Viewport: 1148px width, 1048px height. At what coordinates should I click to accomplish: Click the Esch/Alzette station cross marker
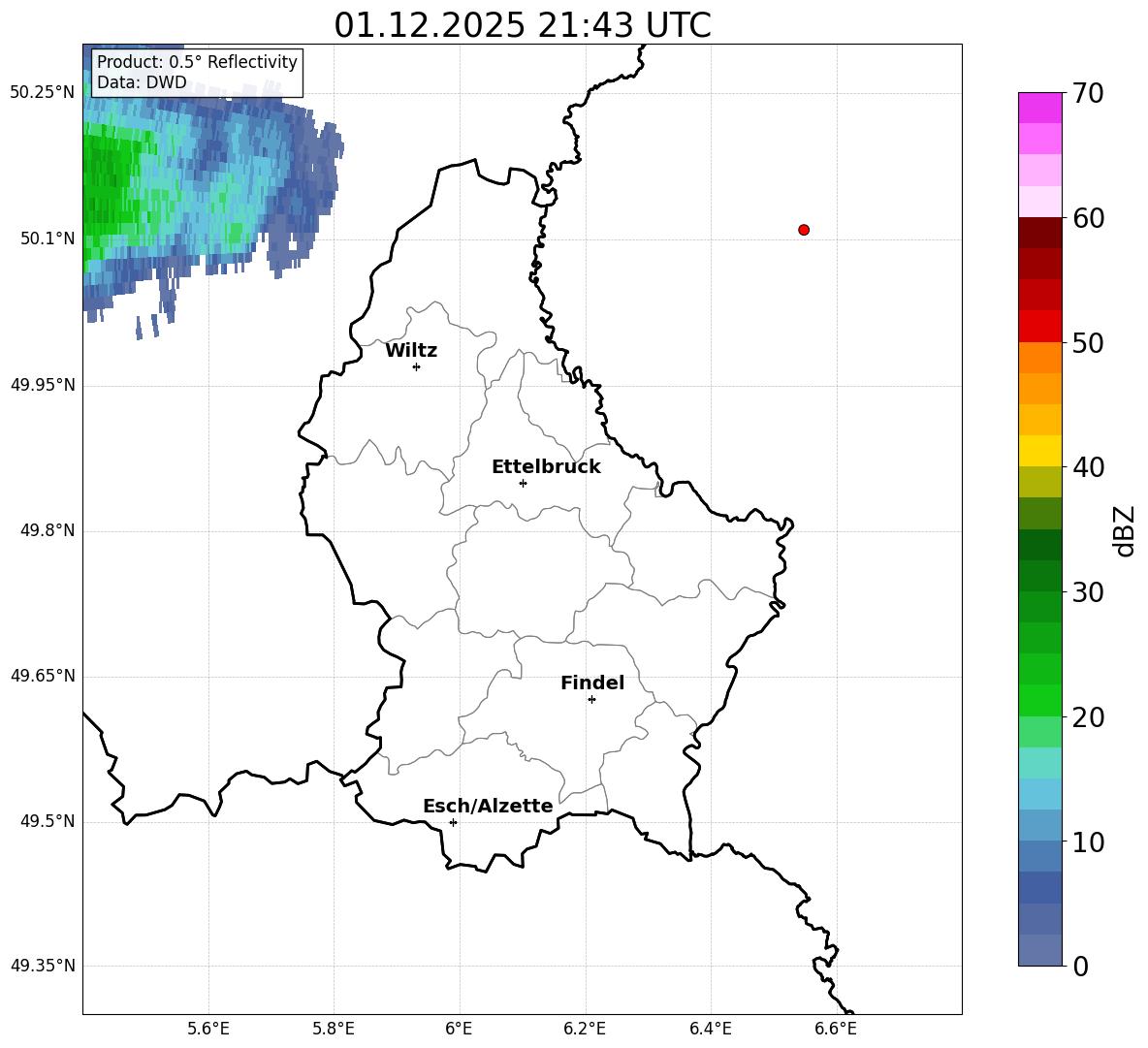tap(453, 822)
